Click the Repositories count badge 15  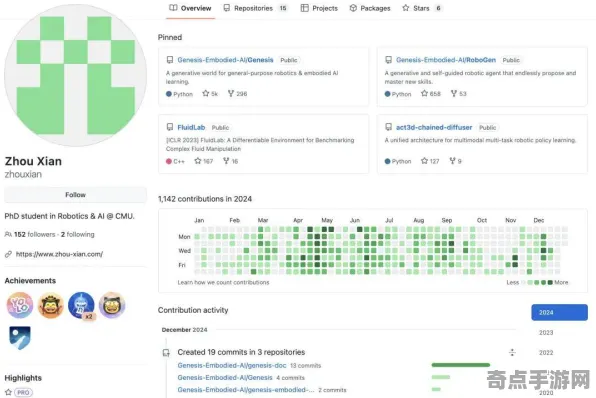click(x=283, y=8)
